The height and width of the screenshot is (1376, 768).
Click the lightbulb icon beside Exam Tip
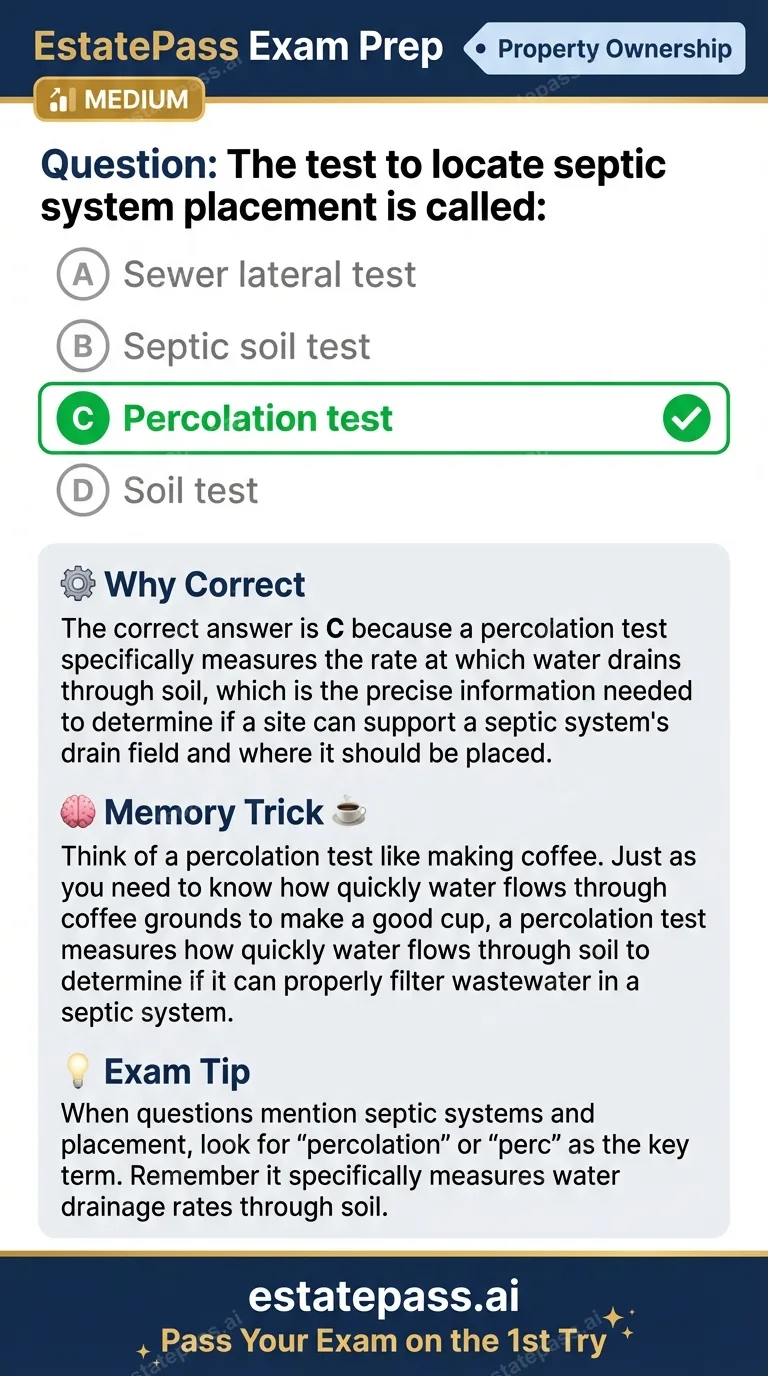coord(77,1071)
